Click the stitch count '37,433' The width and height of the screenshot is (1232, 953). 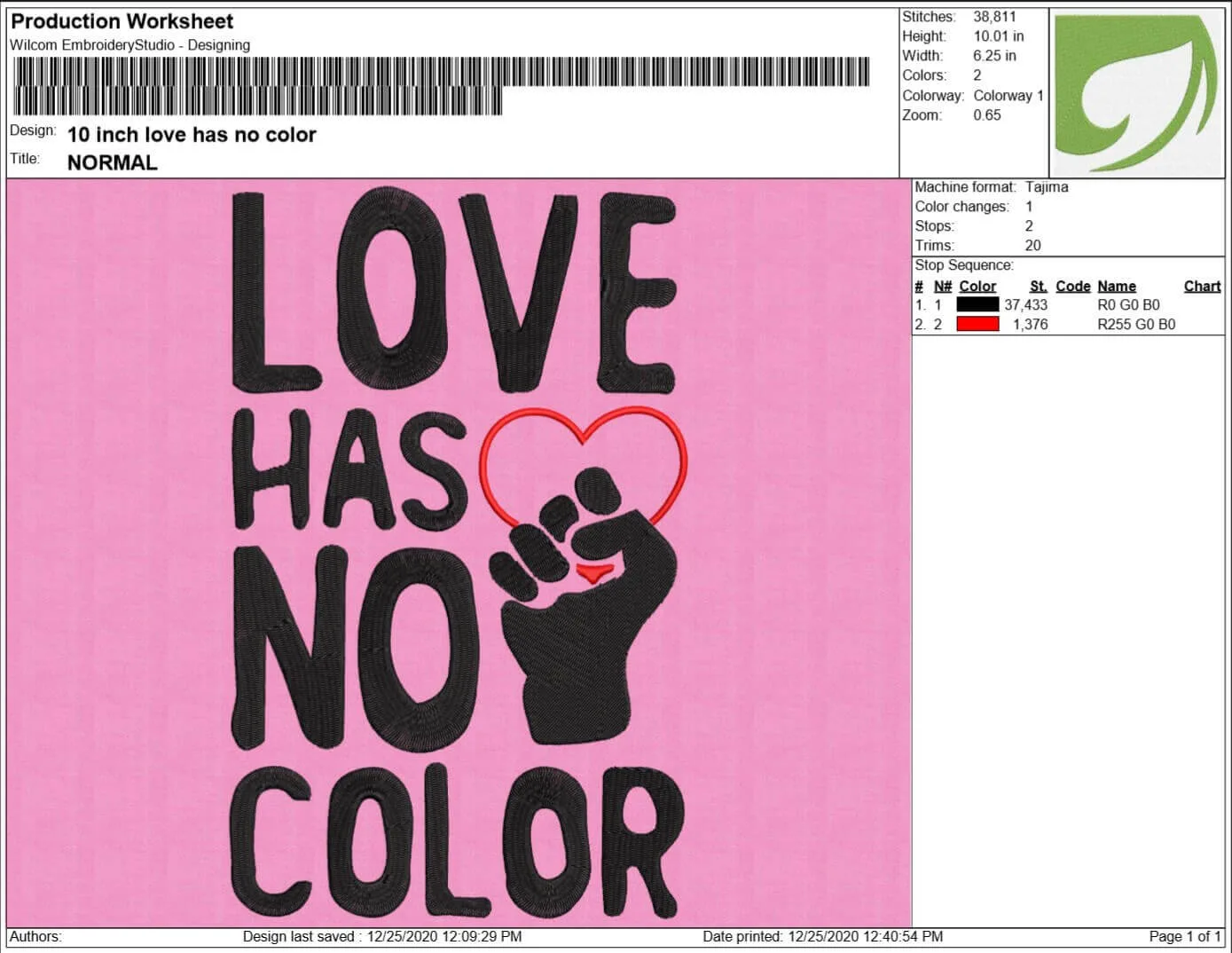[1025, 305]
